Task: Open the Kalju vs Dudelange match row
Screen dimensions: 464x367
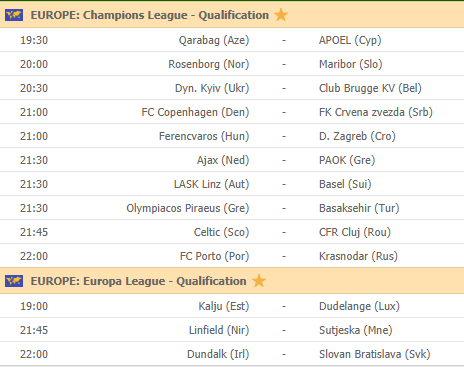Action: [x=232, y=306]
